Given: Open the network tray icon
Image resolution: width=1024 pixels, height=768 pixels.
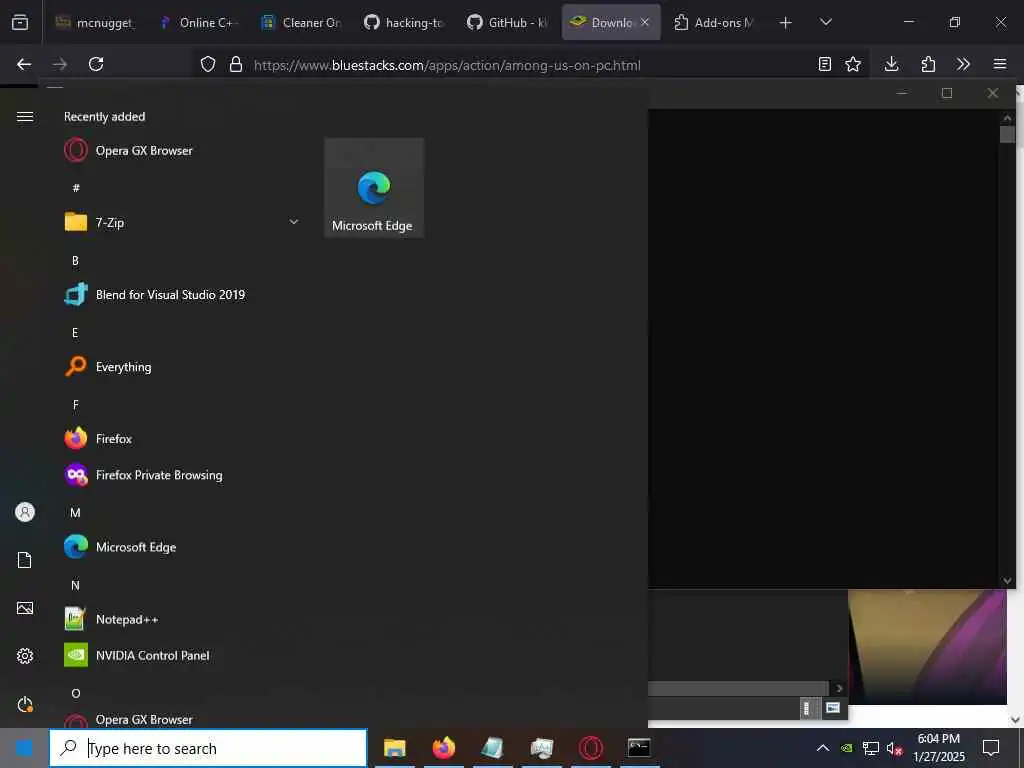Looking at the screenshot, I should click(871, 748).
